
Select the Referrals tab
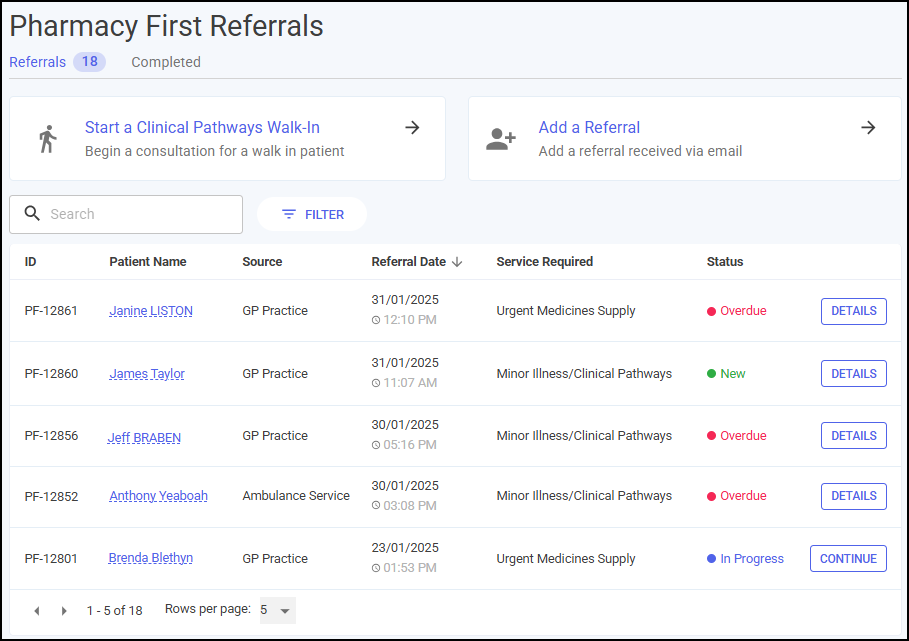tap(57, 62)
